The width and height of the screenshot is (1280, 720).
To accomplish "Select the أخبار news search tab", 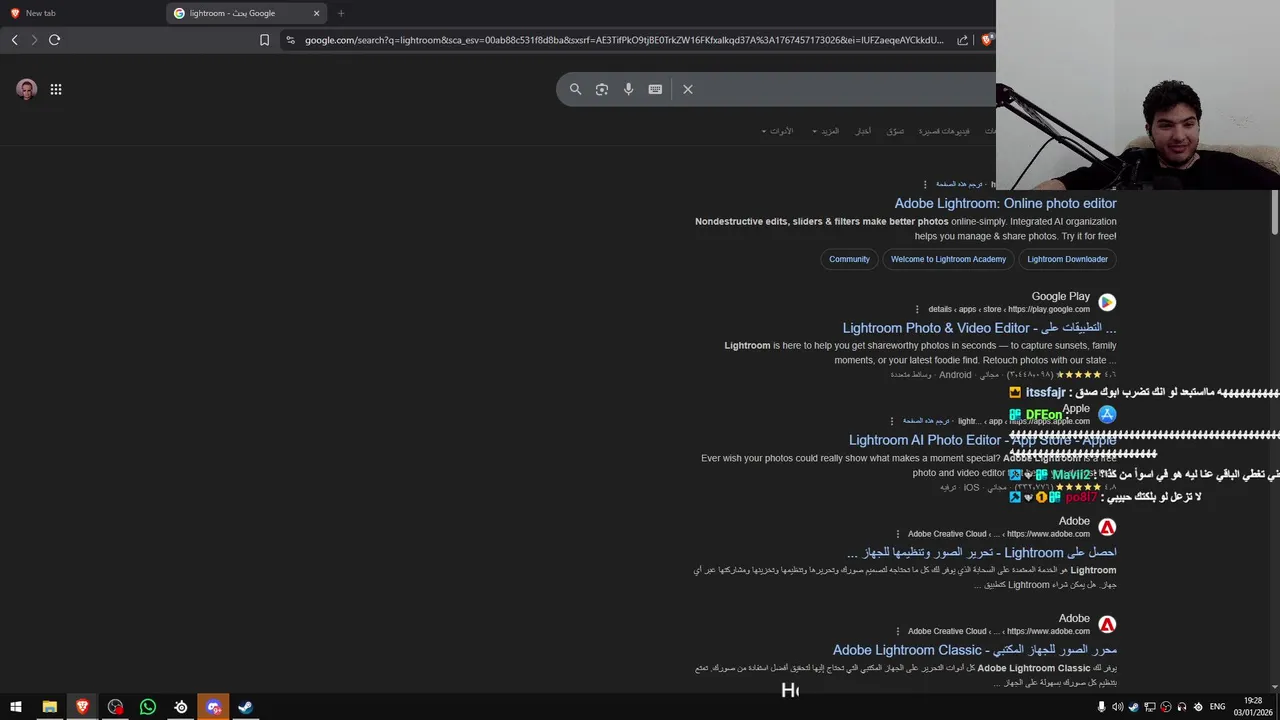I will pyautogui.click(x=863, y=131).
